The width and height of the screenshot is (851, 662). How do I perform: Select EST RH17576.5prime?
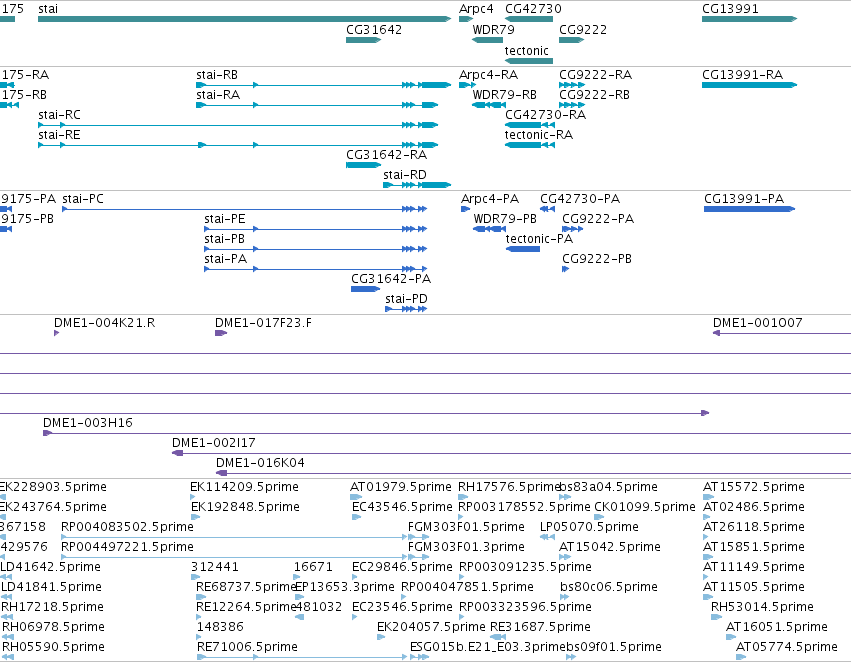click(463, 497)
